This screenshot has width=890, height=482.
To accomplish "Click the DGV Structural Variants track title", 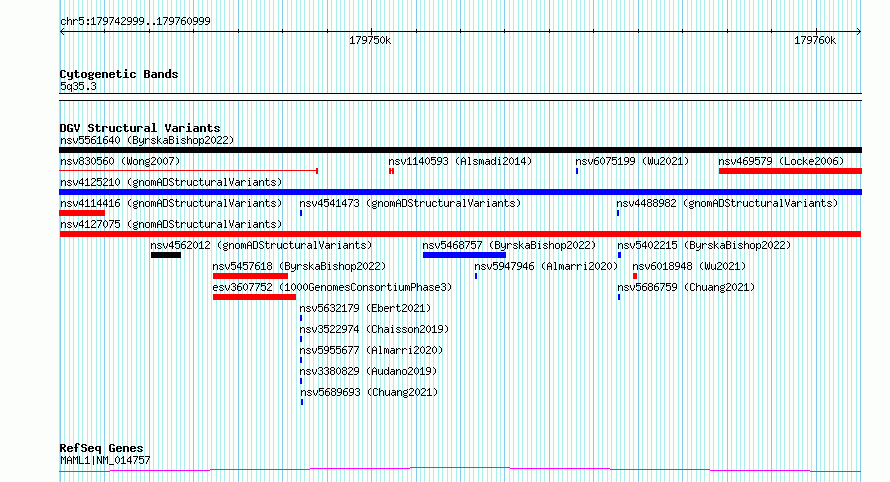I will tap(140, 128).
